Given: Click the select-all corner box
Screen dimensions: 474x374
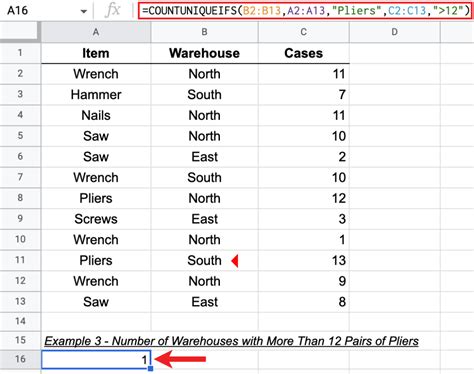Looking at the screenshot, I should (20, 32).
